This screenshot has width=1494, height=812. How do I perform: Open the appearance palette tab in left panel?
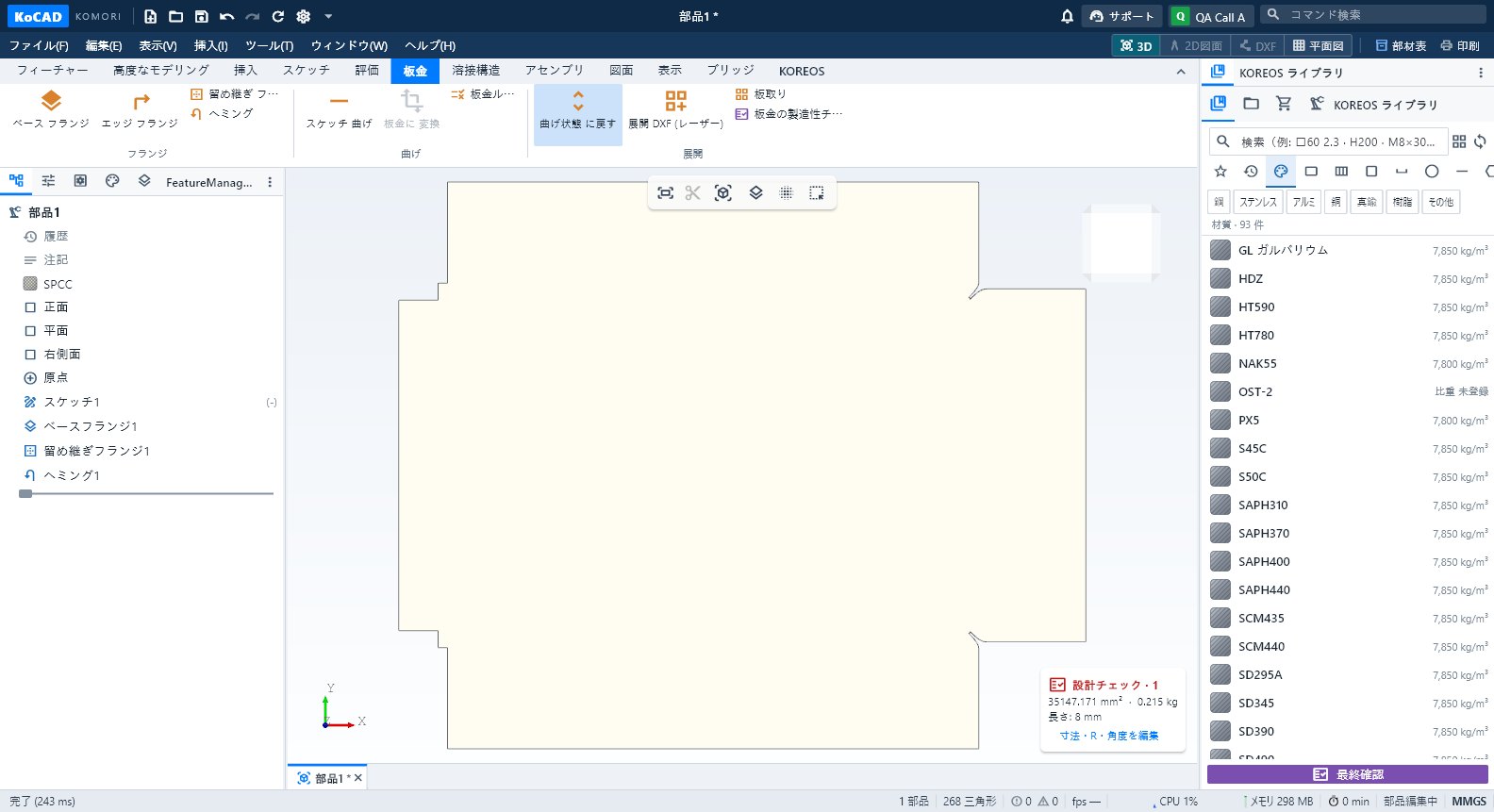coord(112,181)
